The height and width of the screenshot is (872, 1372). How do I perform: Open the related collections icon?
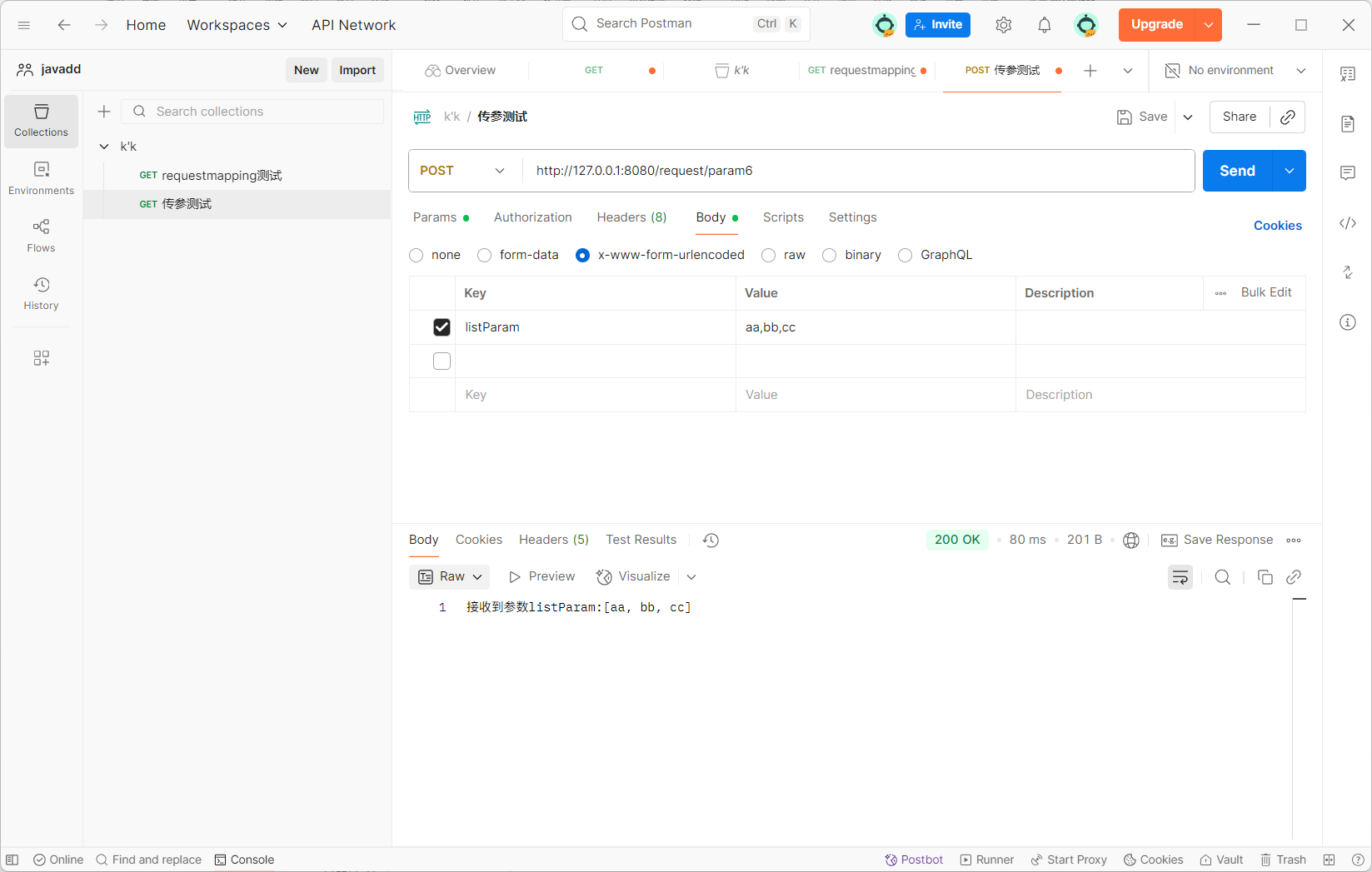click(1348, 272)
